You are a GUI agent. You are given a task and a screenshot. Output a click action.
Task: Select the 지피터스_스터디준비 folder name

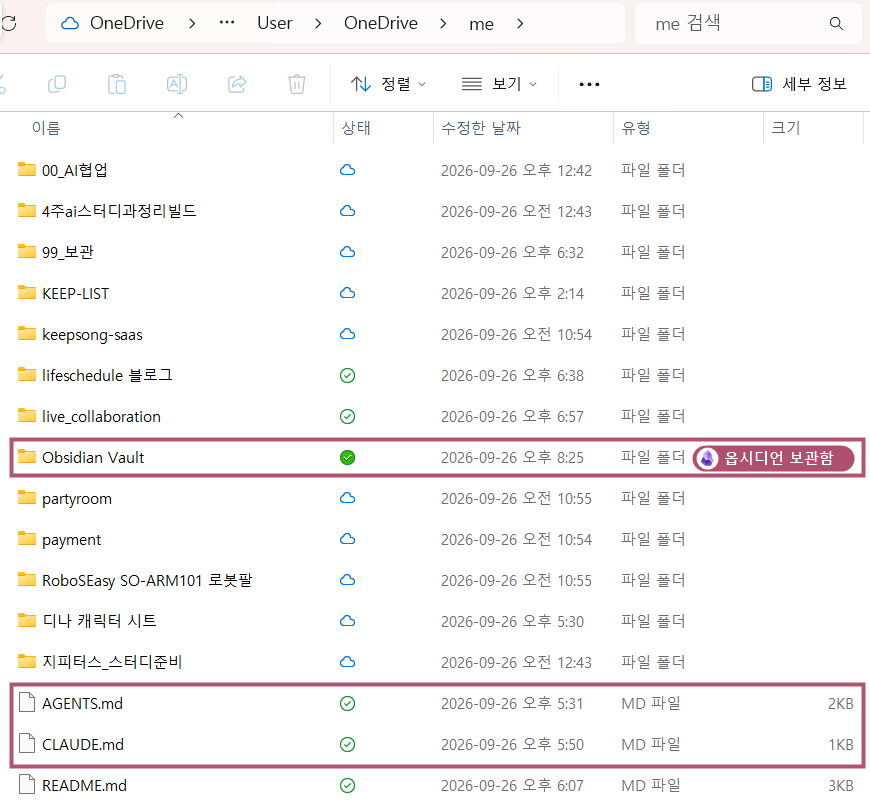(x=112, y=662)
